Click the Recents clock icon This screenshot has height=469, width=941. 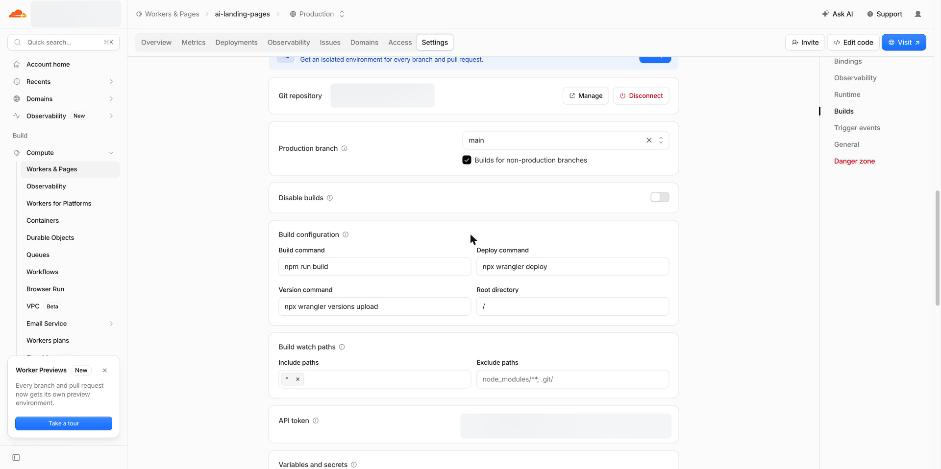(x=17, y=82)
